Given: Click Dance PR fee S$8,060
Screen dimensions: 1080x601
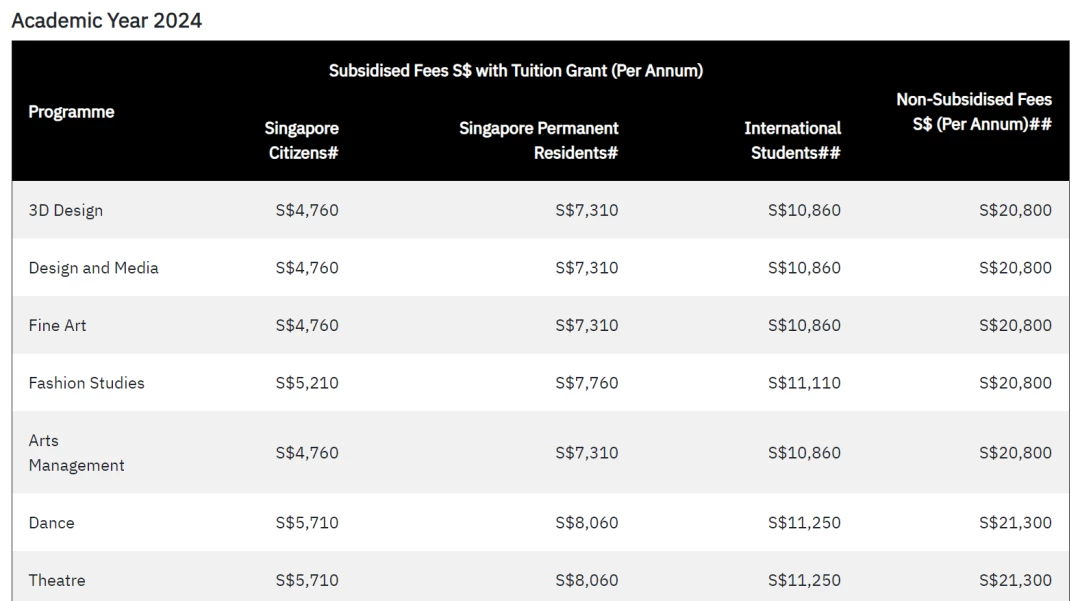Looking at the screenshot, I should pyautogui.click(x=587, y=523).
